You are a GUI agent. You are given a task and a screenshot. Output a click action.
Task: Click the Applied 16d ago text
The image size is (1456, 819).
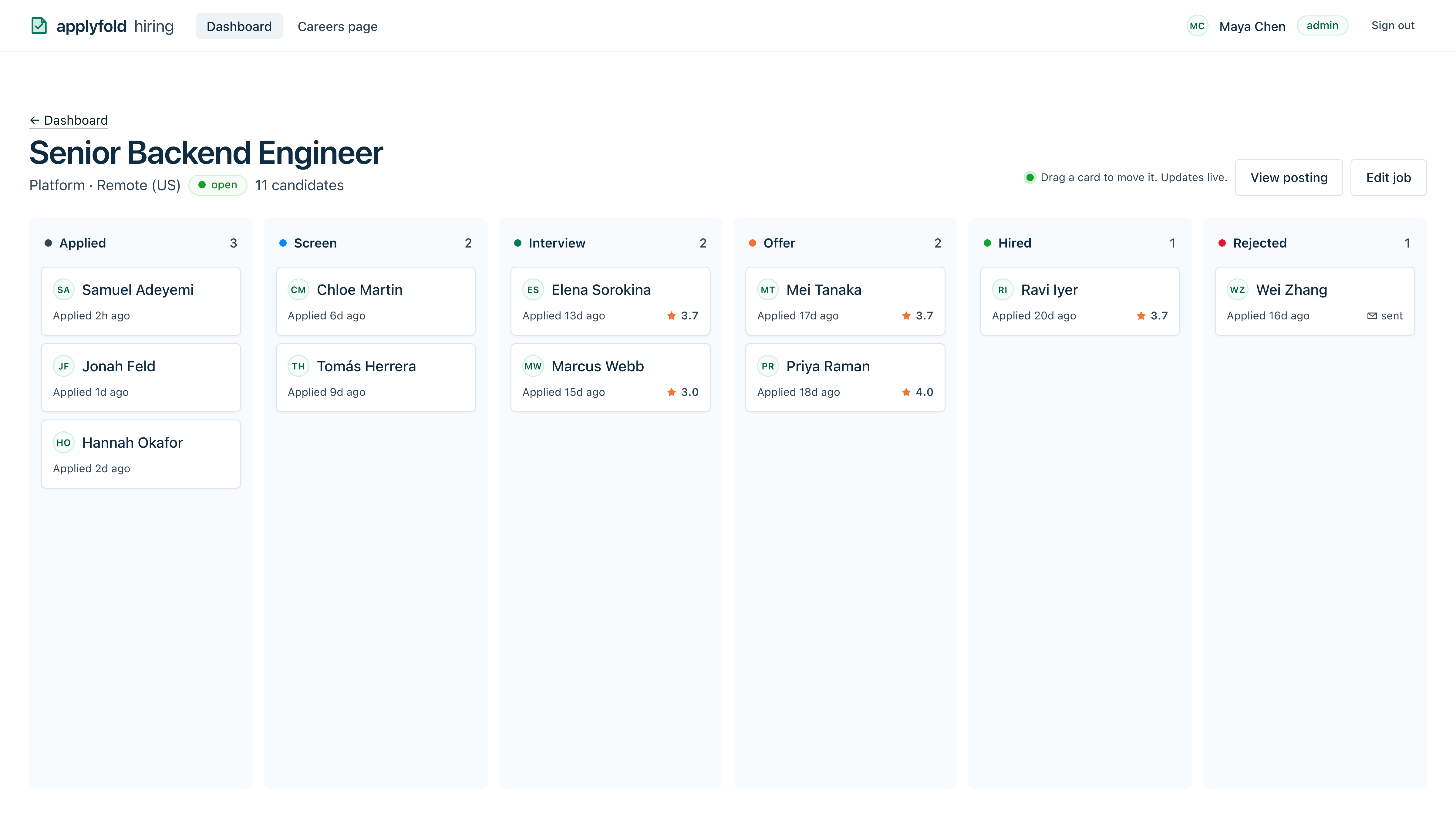click(1268, 315)
